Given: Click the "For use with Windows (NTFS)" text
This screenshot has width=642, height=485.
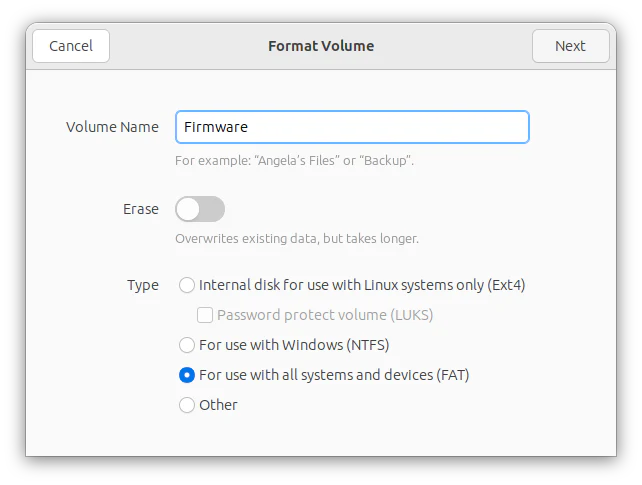Looking at the screenshot, I should pyautogui.click(x=294, y=345).
